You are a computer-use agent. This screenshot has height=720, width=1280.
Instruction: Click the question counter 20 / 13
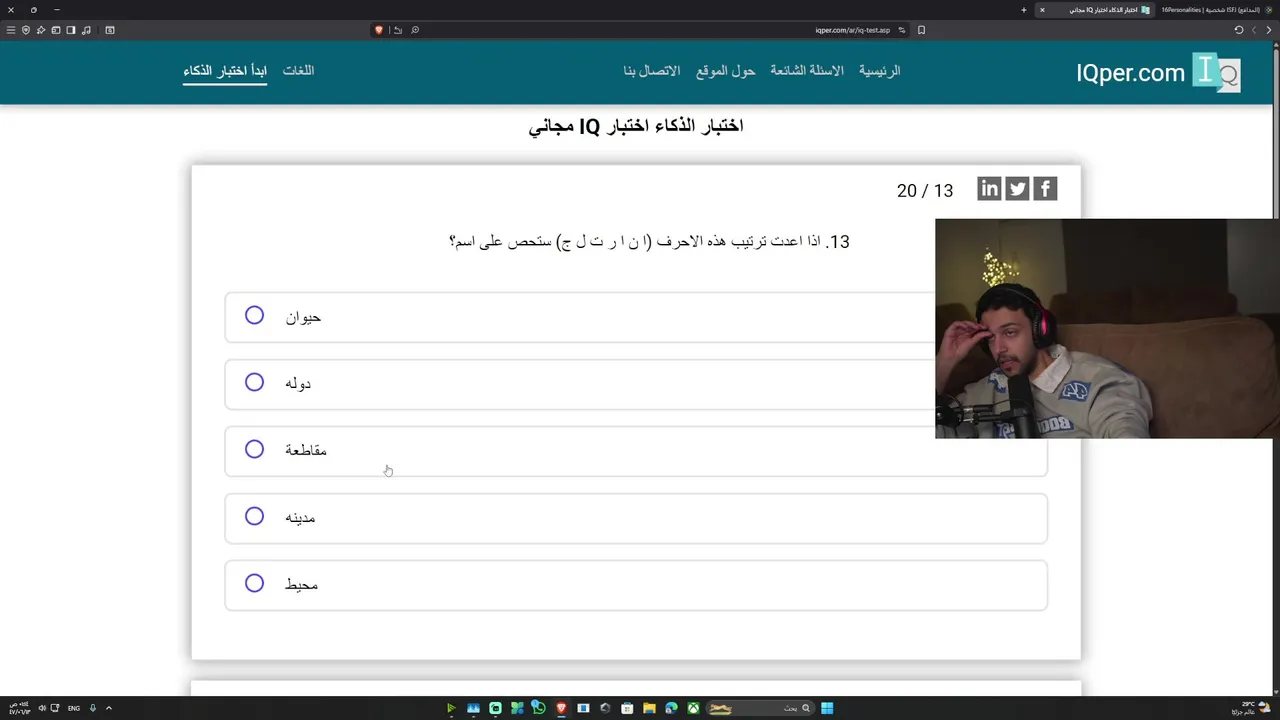click(925, 190)
